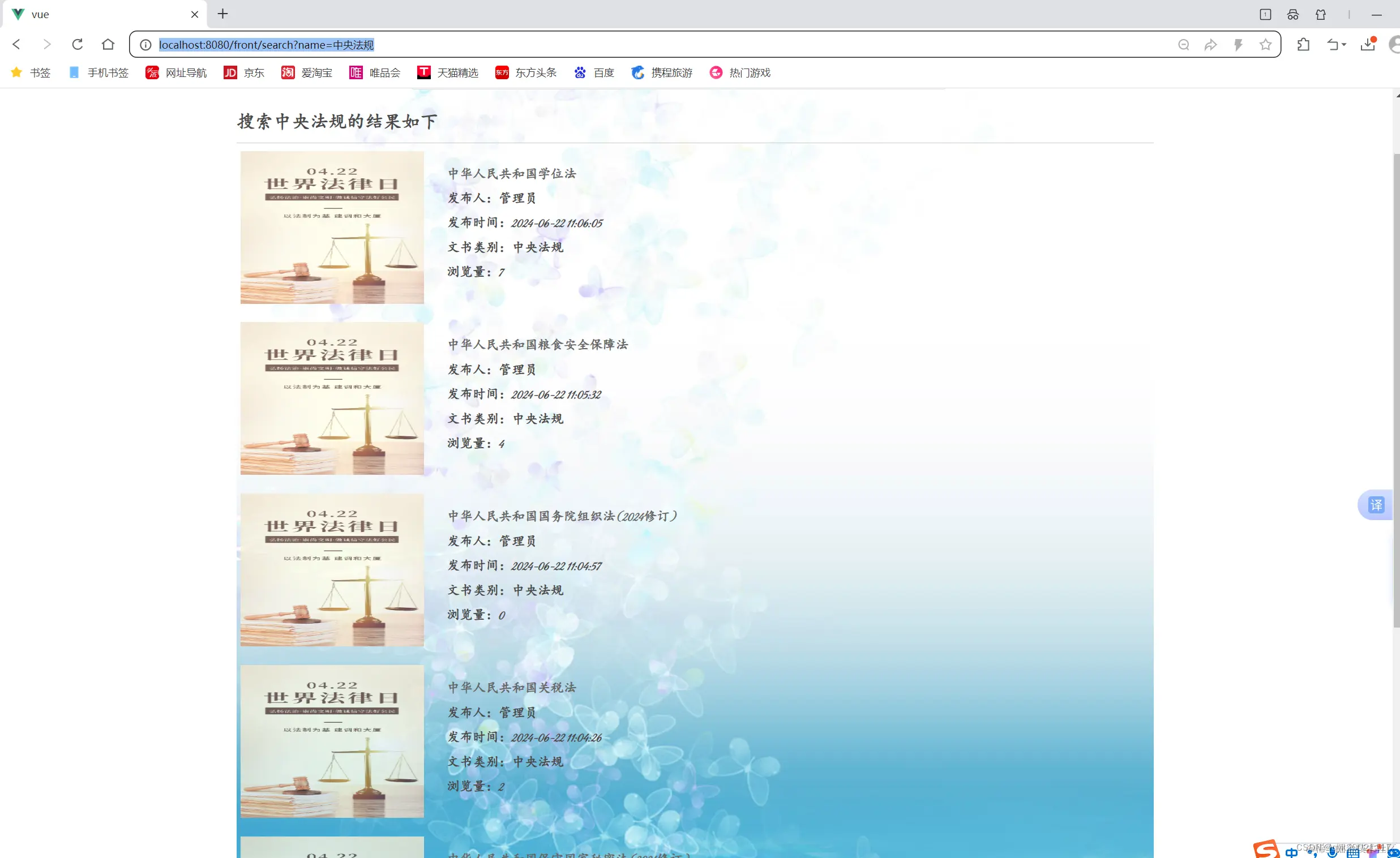Click the zoom-out magnifier in address bar
This screenshot has height=858, width=1400.
1184,45
